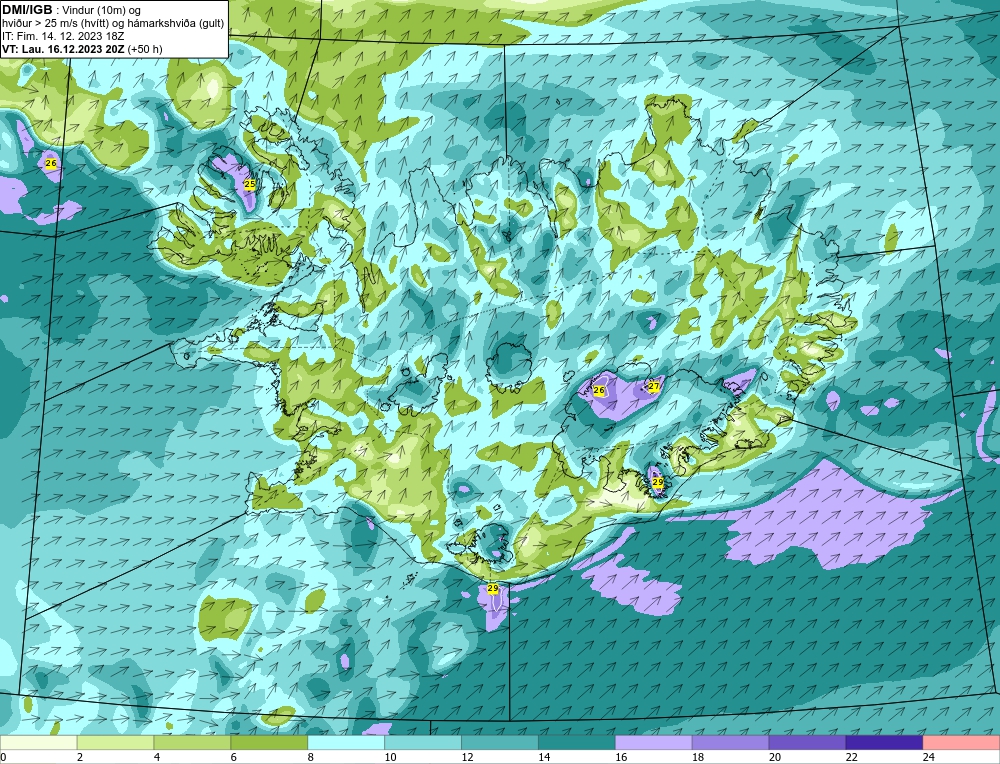1000x764 pixels.
Task: Pick the medium teal 12–14 m/s legend swatch
Action: pos(499,743)
